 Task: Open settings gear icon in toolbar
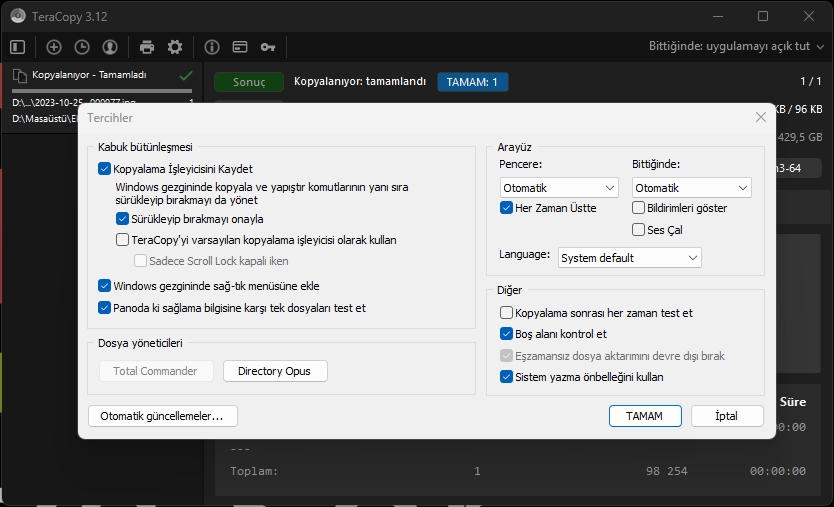point(175,47)
